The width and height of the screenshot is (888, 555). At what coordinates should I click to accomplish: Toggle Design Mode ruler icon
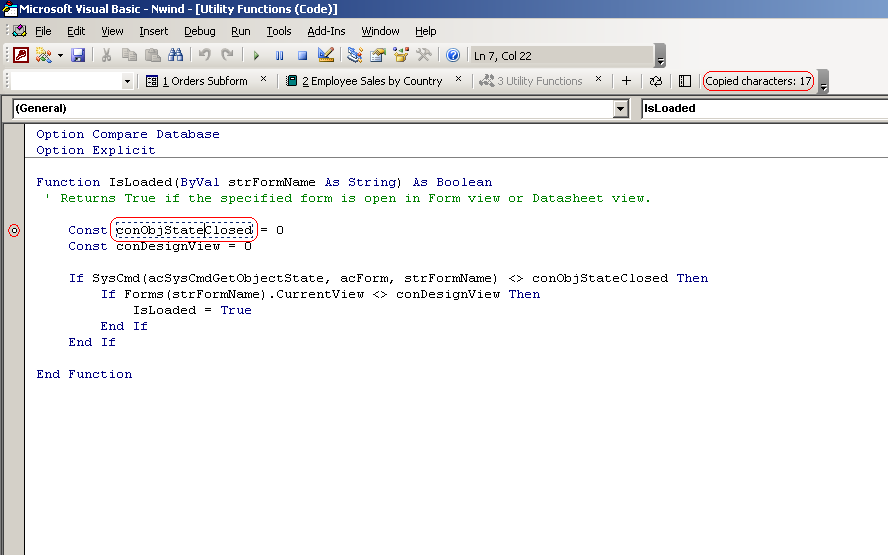point(326,55)
